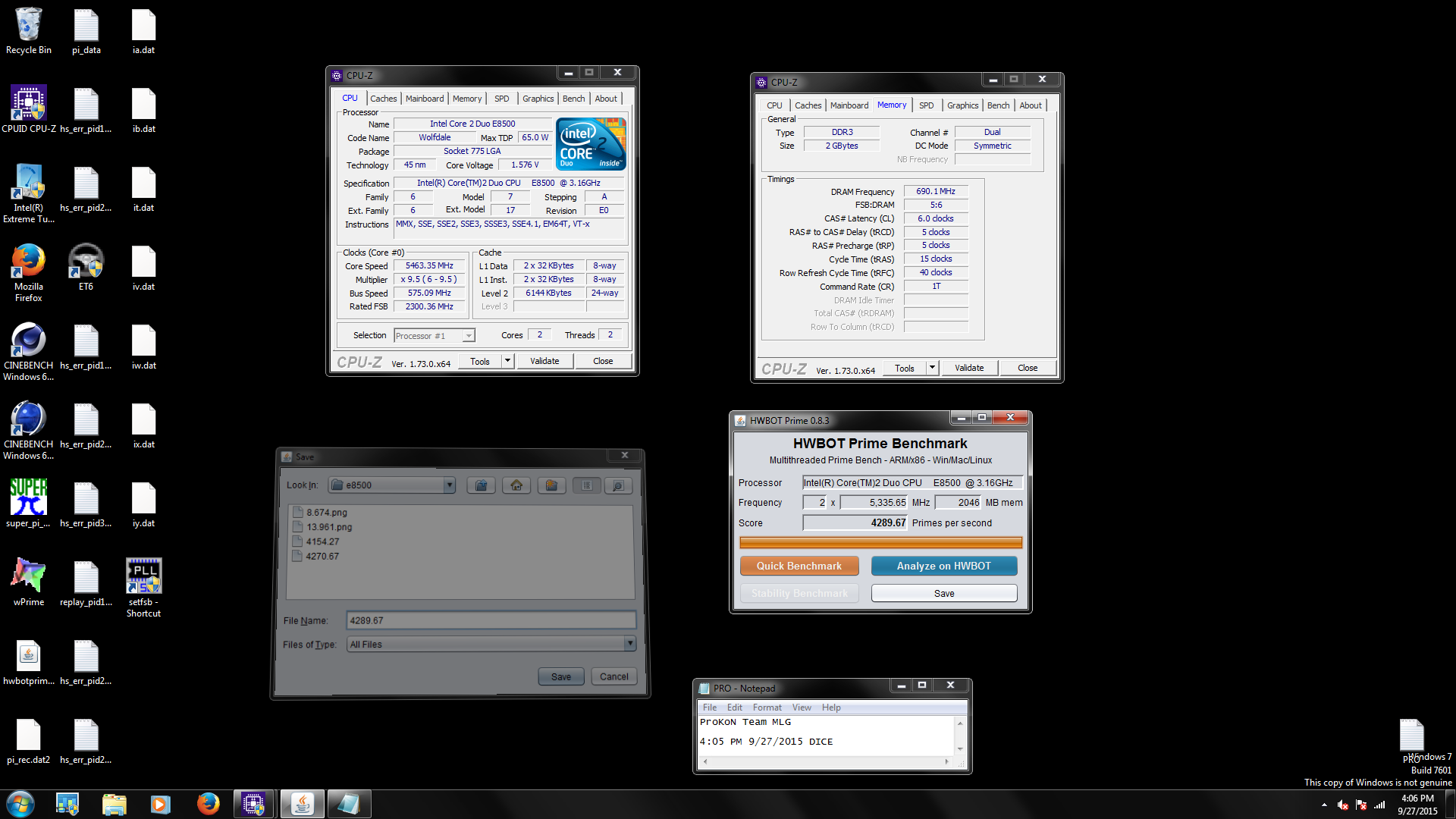The width and height of the screenshot is (1456, 819).
Task: Select the 4154.27 file entry
Action: point(316,541)
